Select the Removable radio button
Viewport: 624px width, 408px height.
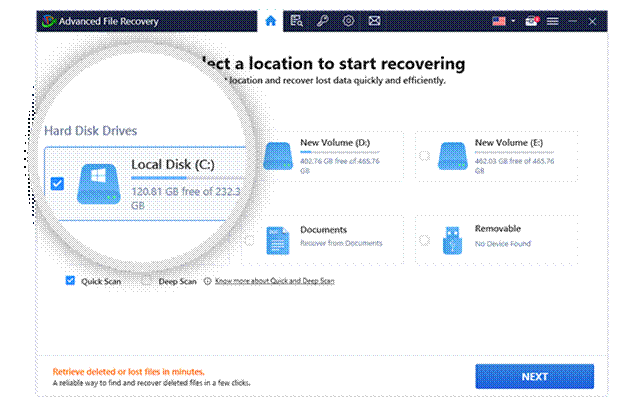(x=425, y=240)
